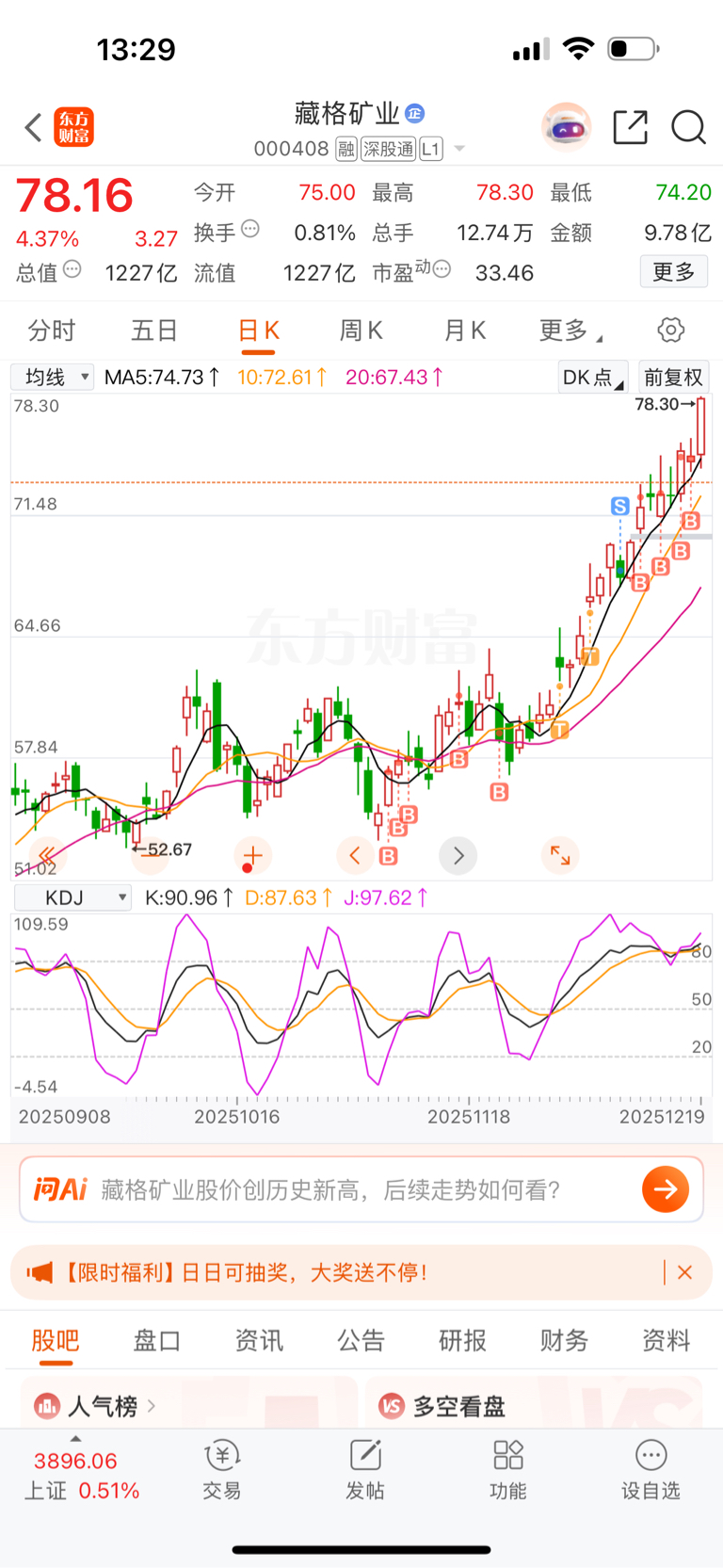This screenshot has width=723, height=1568.
Task: Open the 公告 tab
Action: (x=361, y=1340)
